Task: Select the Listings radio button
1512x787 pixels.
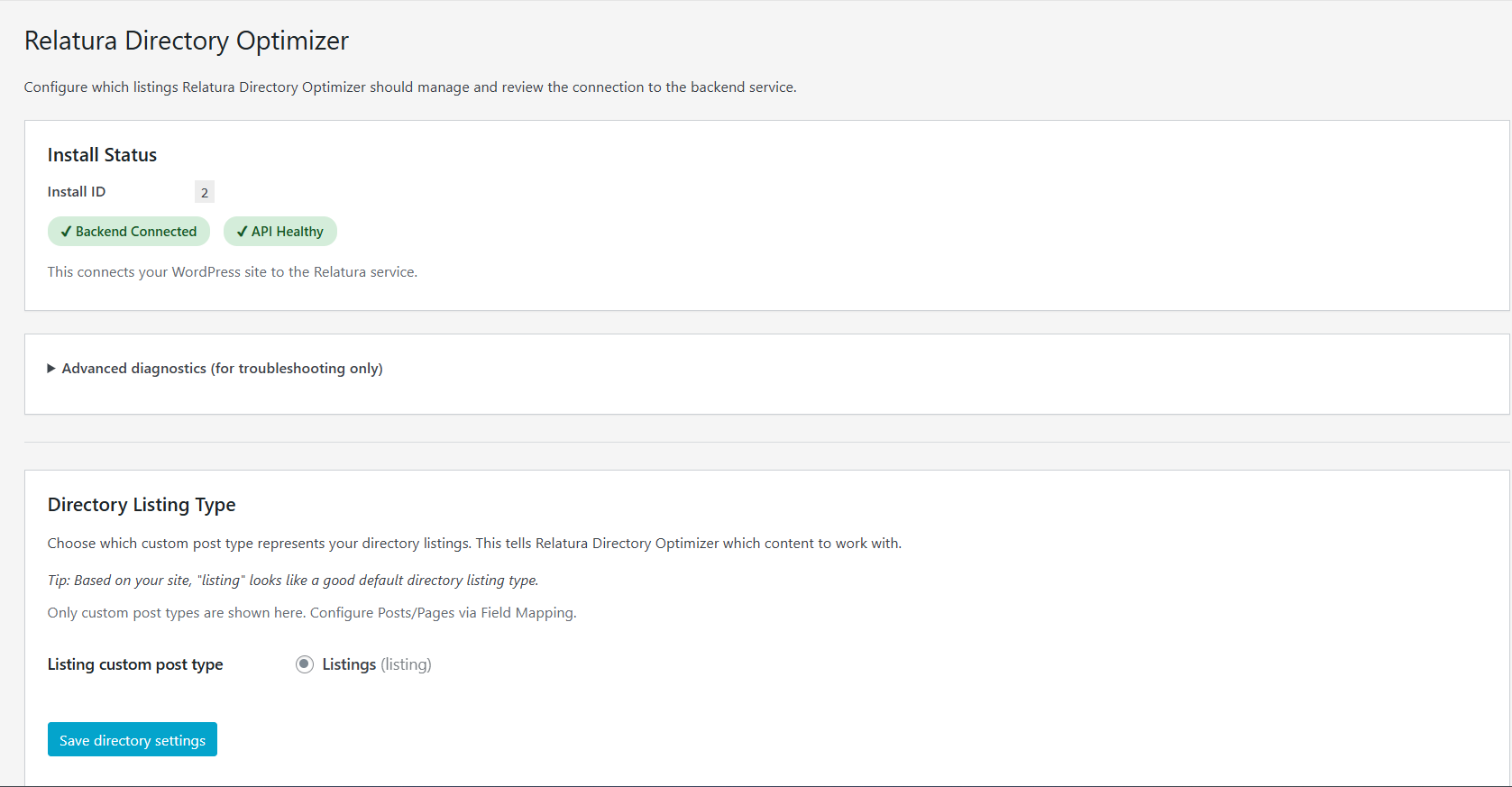Action: pos(305,664)
